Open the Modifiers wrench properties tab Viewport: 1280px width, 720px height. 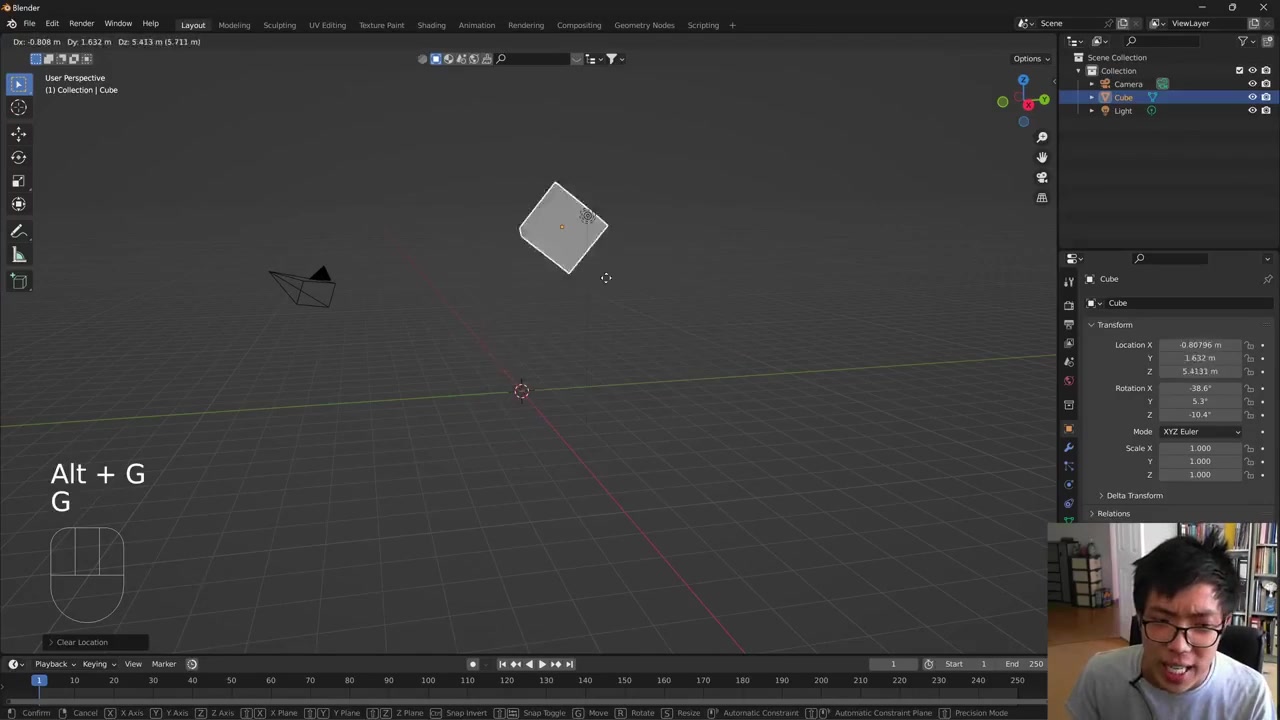[x=1068, y=447]
